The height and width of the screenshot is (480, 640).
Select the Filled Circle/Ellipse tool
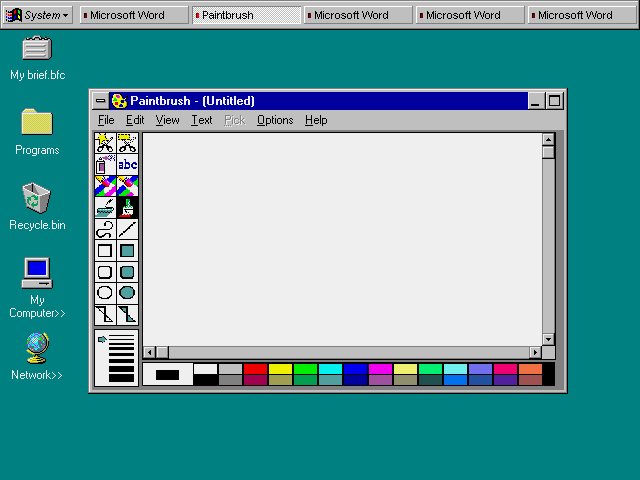pos(127,293)
